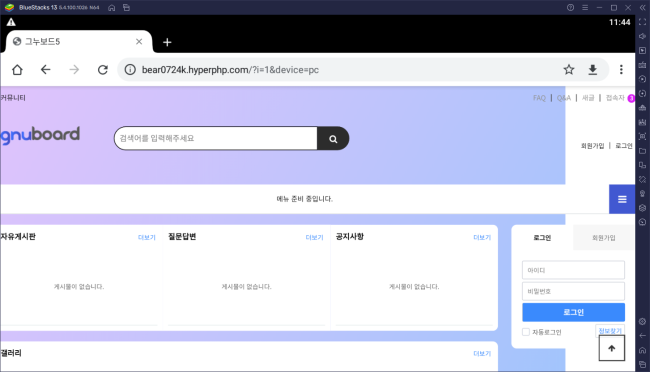Click 더보기 for 자유게시판
This screenshot has height=372, width=650.
point(147,237)
